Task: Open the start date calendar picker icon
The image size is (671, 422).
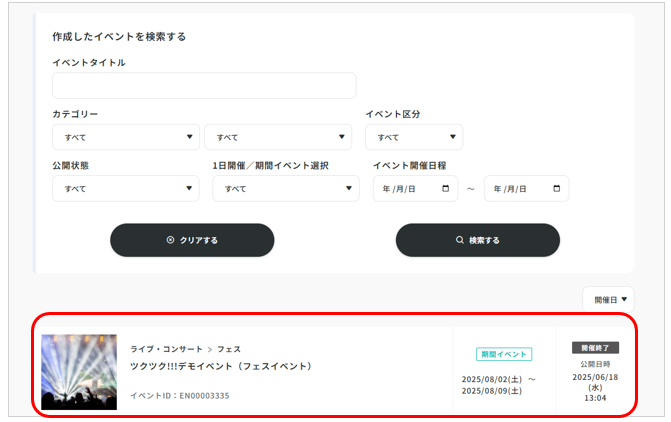Action: 444,189
